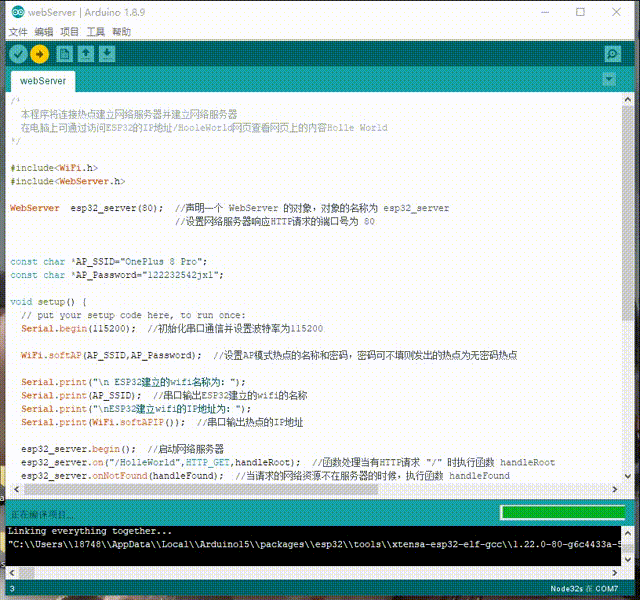Create a new sketch with New icon

coord(64,54)
